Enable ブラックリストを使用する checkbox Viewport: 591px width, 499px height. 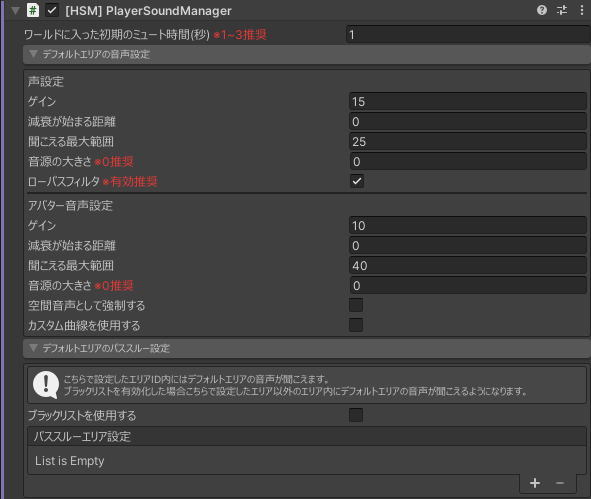[x=356, y=415]
